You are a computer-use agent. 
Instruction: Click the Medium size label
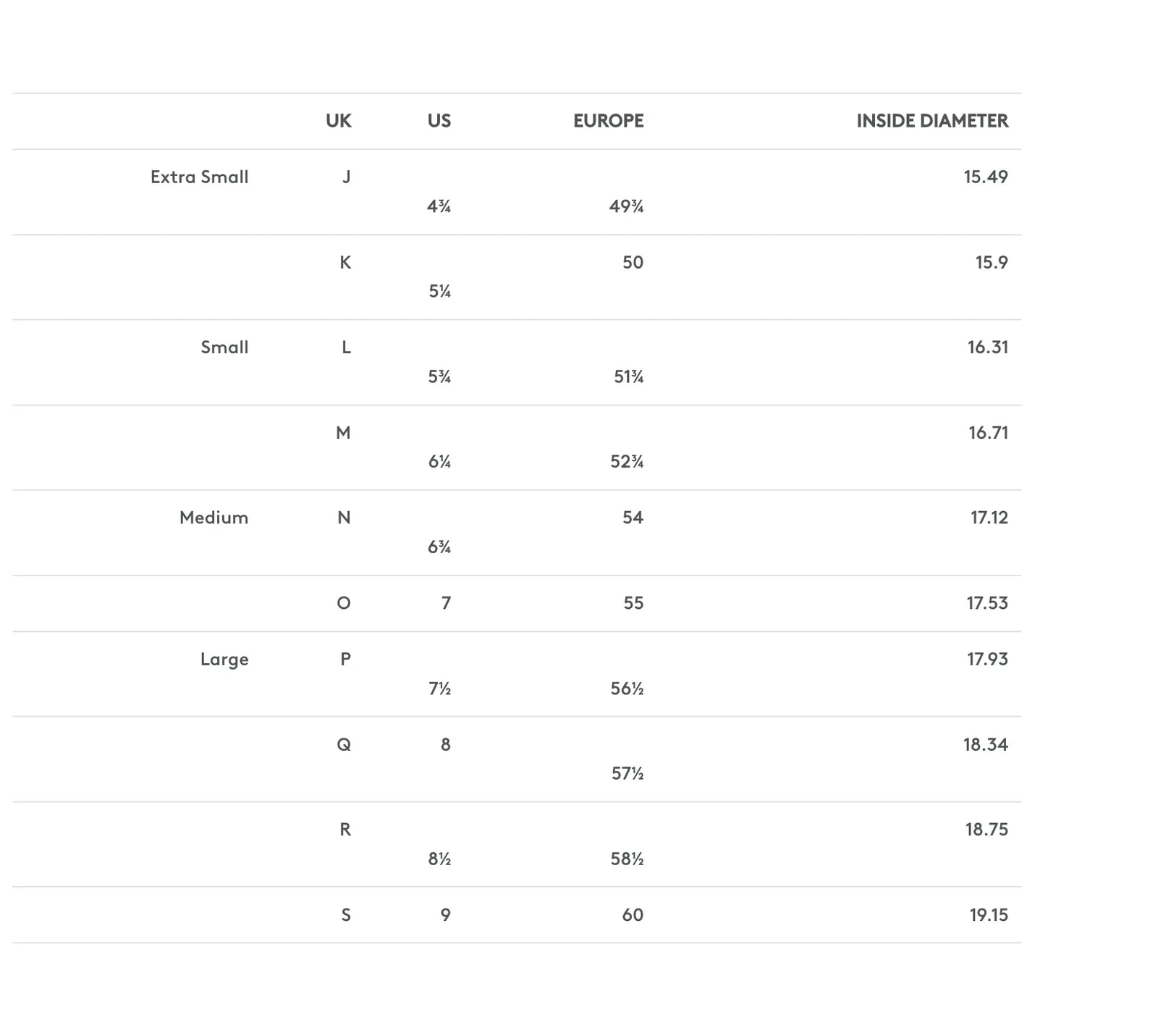(x=214, y=518)
